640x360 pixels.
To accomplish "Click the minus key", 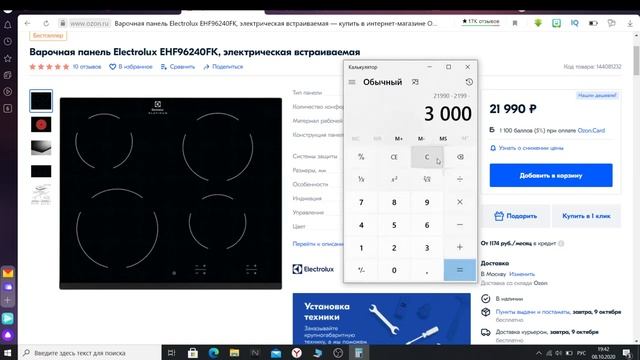I will click(460, 225).
